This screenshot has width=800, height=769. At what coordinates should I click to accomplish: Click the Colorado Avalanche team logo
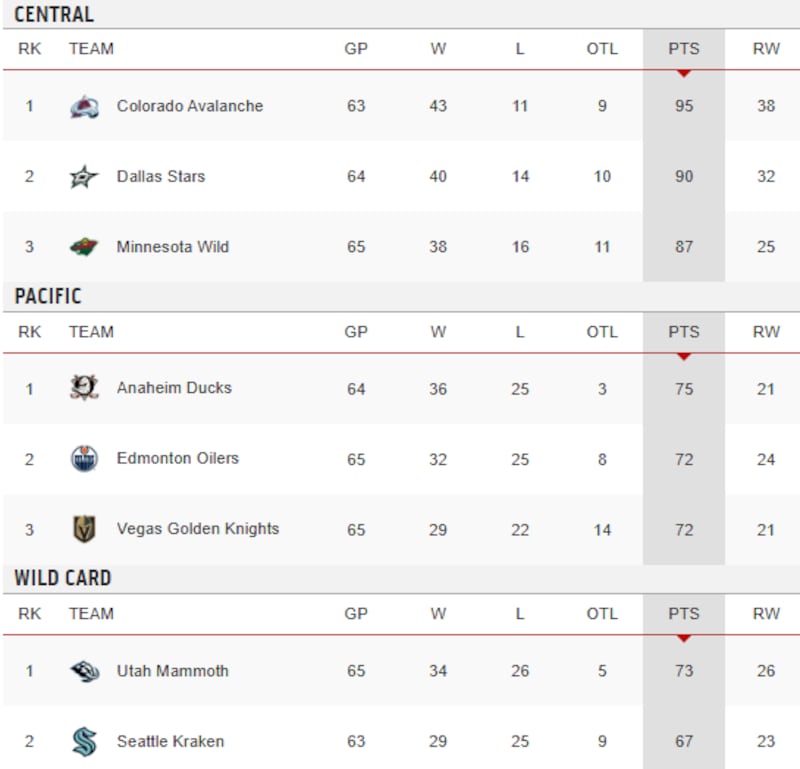[x=85, y=107]
